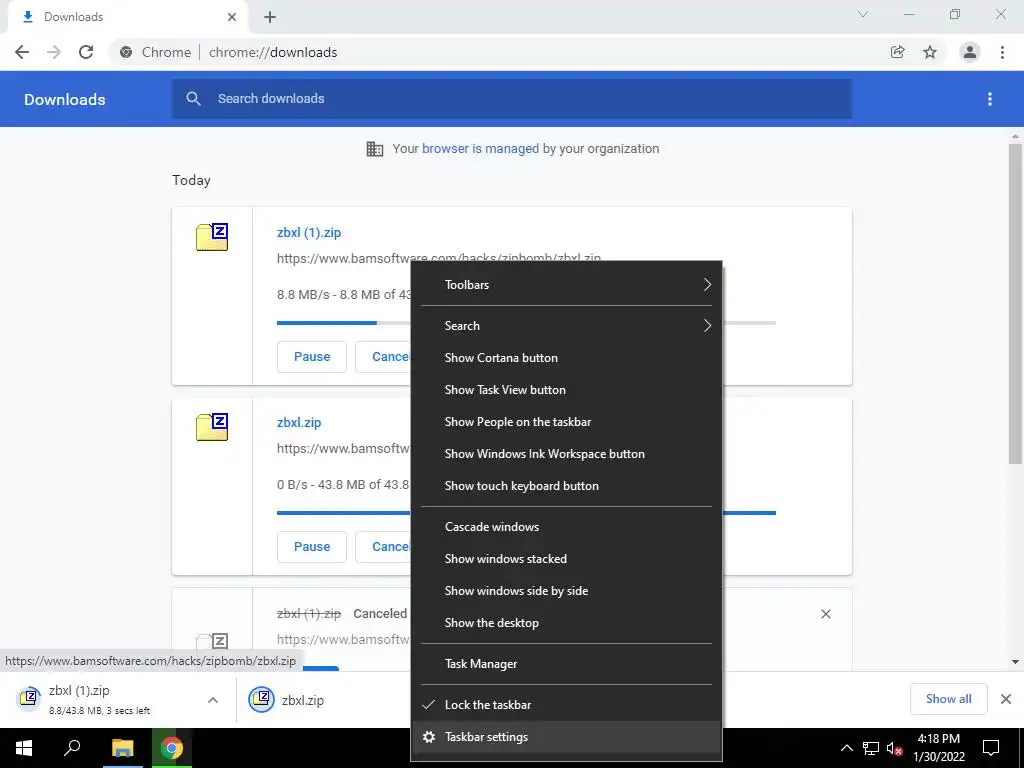Open the zbxl (1).zip file name link
1024x768 pixels.
(x=309, y=232)
